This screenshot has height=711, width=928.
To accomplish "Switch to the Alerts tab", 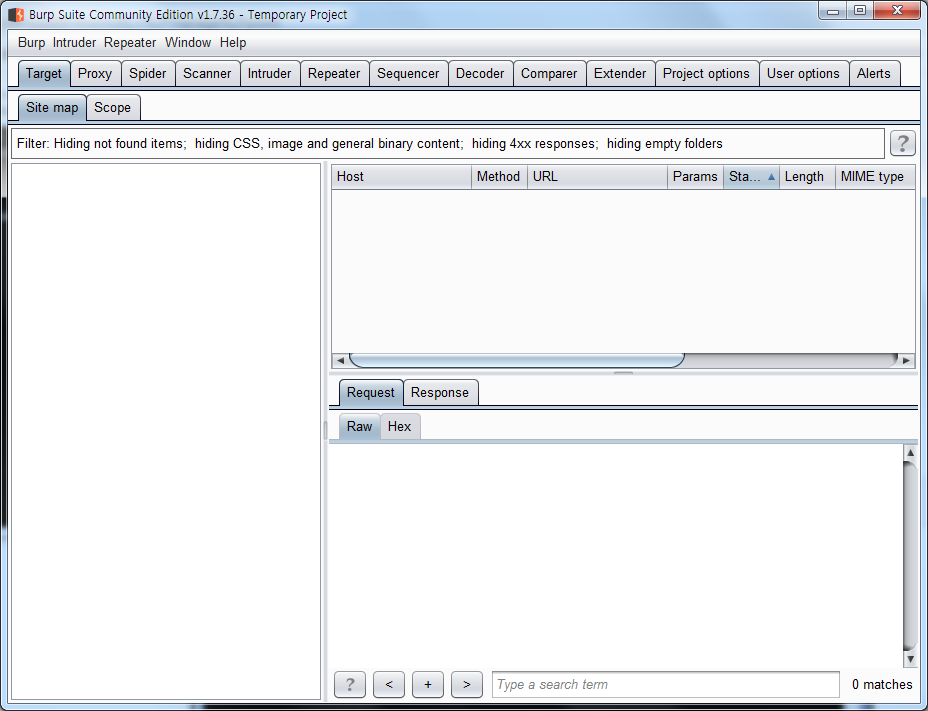I will click(874, 73).
